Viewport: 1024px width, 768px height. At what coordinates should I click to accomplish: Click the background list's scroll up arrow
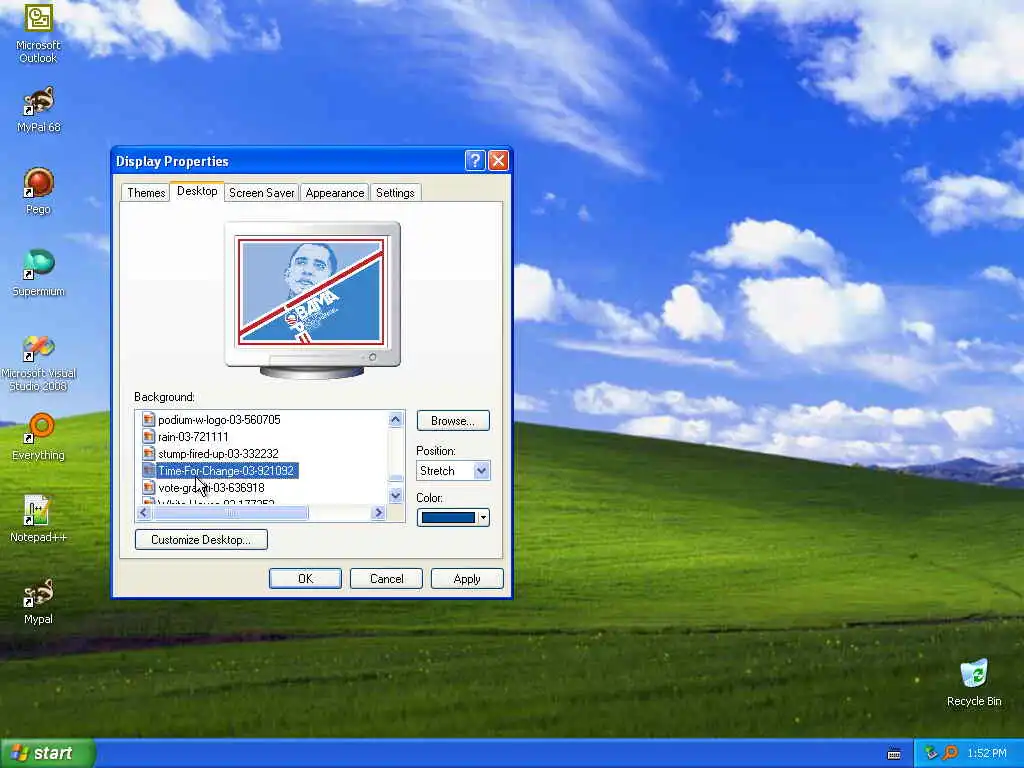(395, 419)
